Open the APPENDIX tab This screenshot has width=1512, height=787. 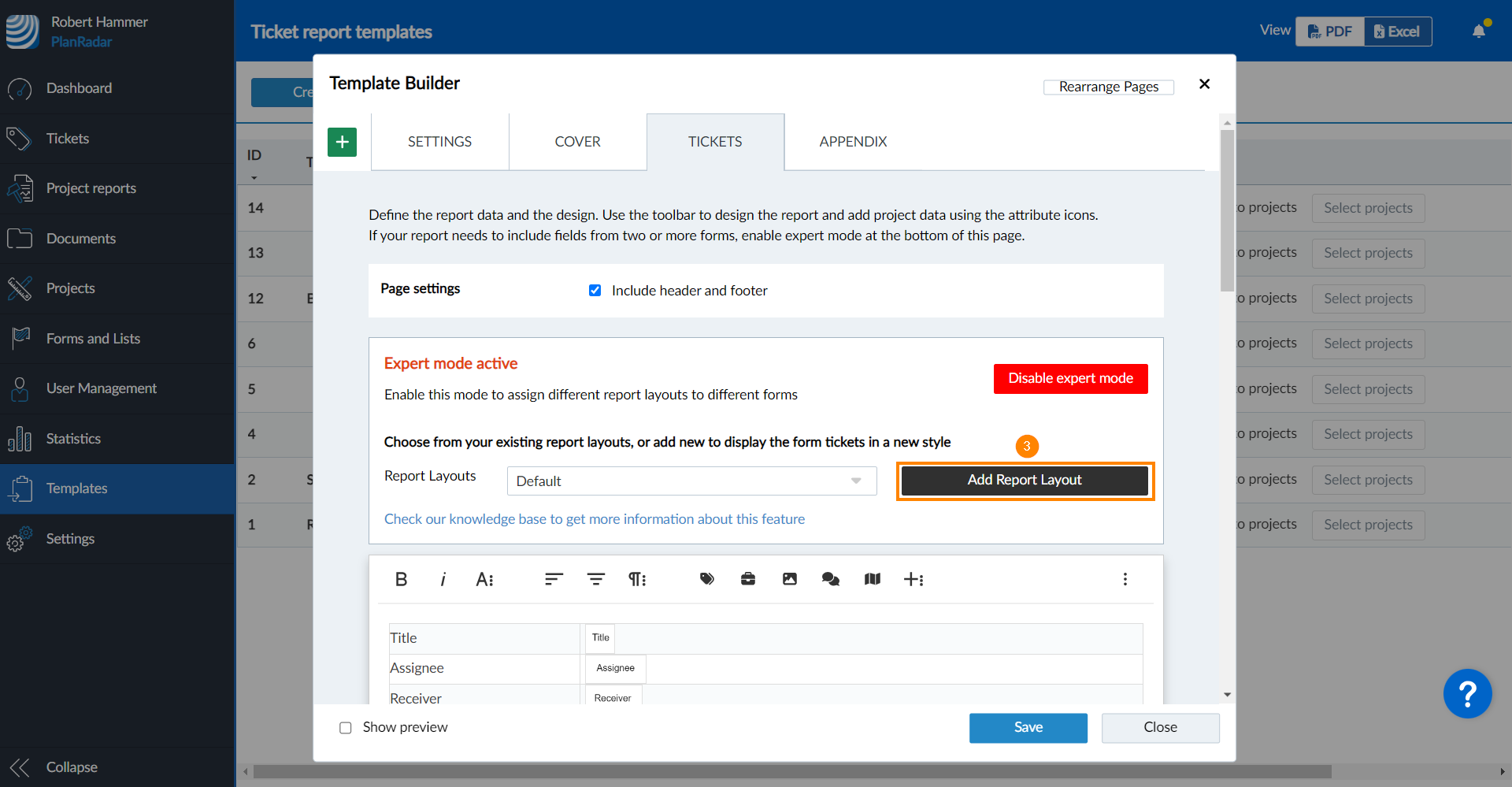point(853,142)
